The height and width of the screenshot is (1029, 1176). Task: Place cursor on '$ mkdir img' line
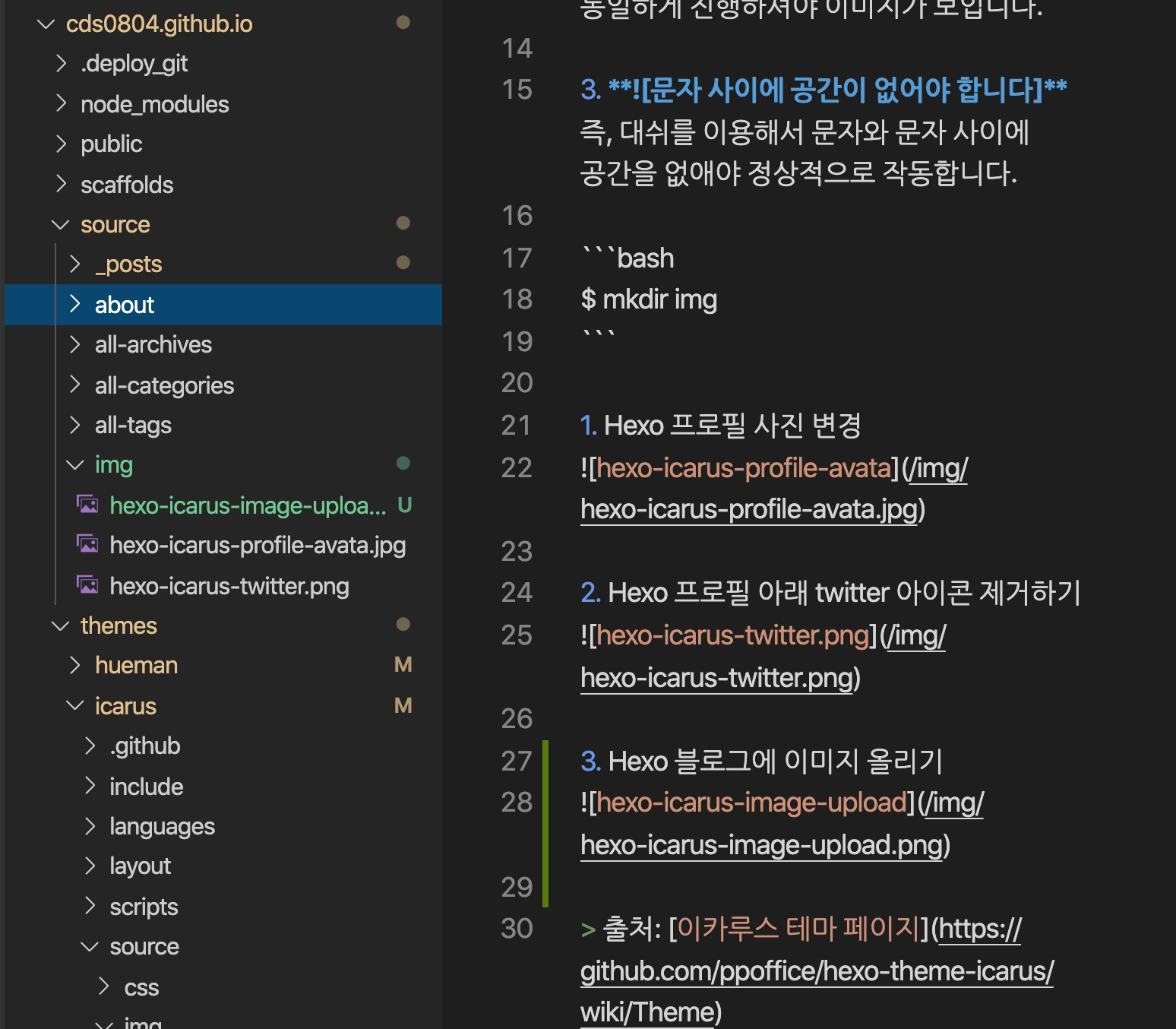649,299
